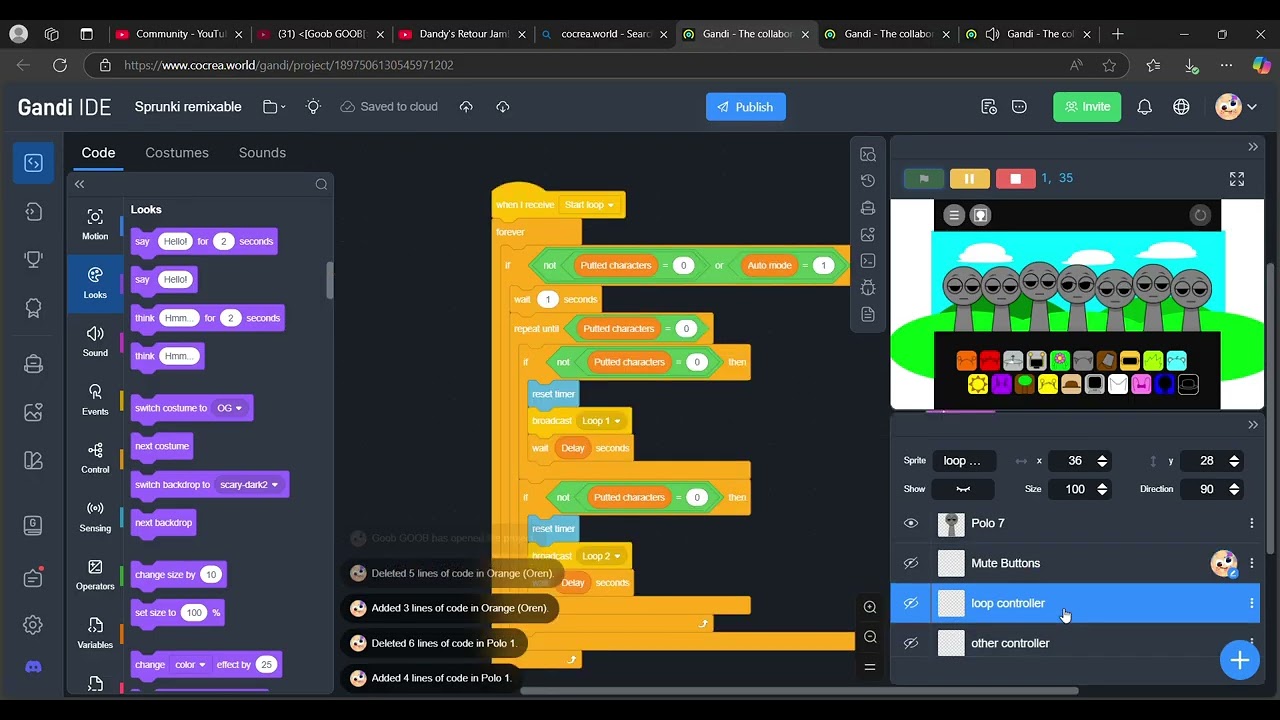1280x720 pixels.
Task: Open the workspace find-in-code icon
Action: pyautogui.click(x=868, y=154)
